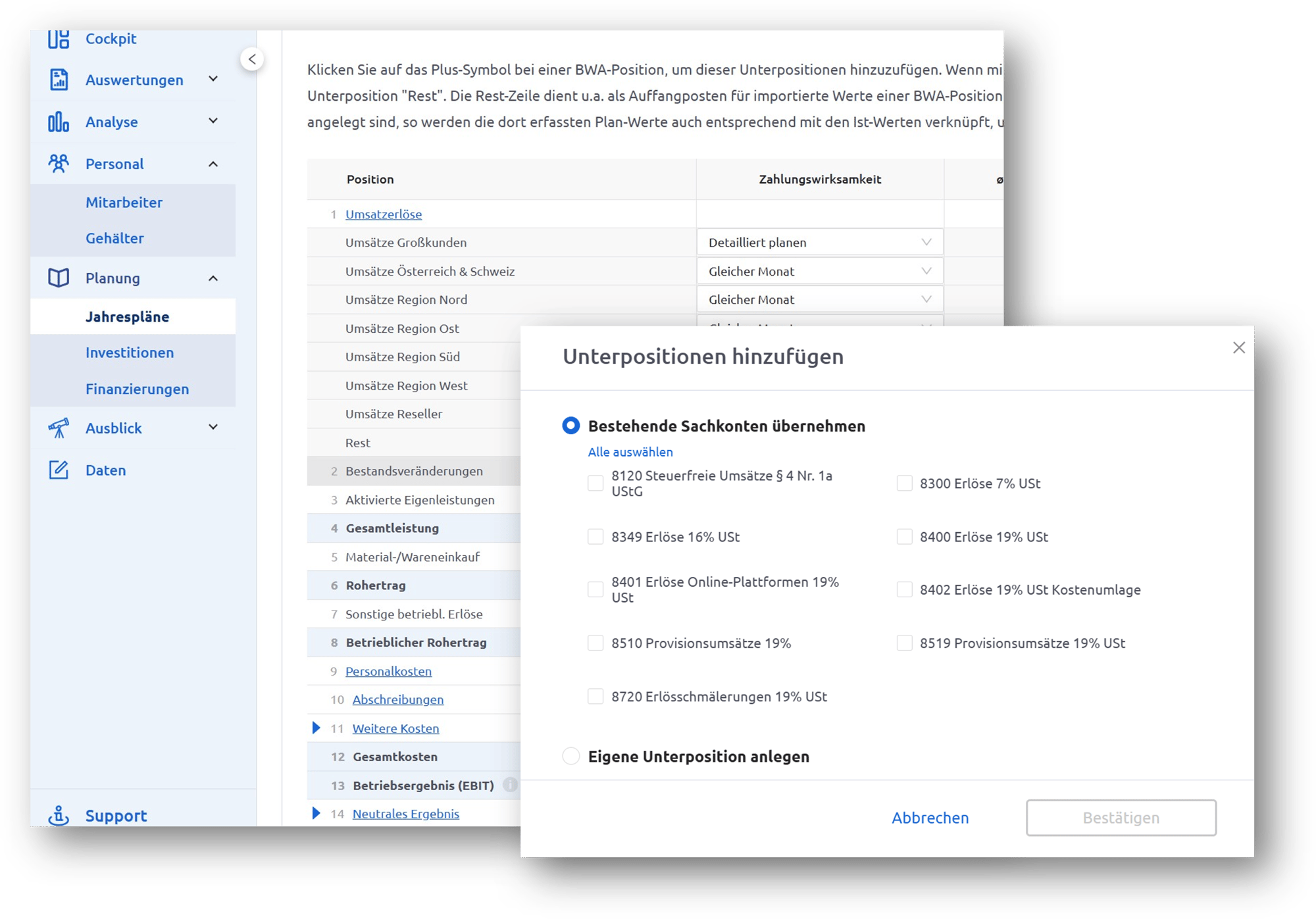Open the Abschreibungen link

(x=398, y=699)
